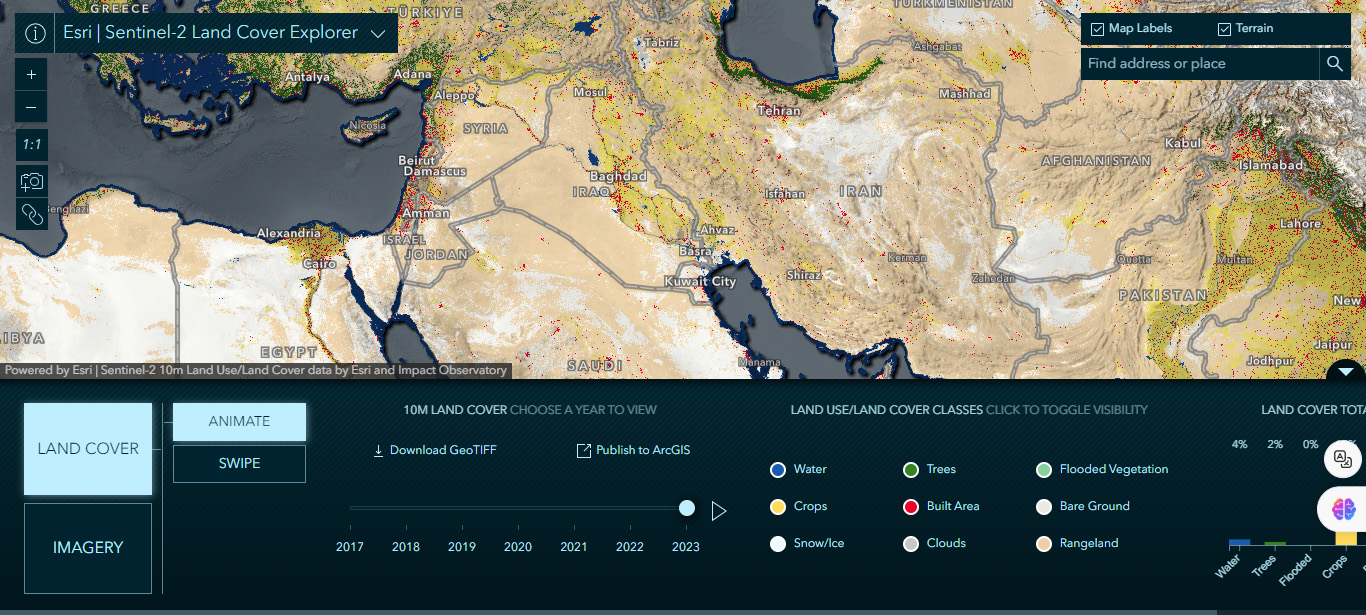Collapse the bottom panel with arrow
The image size is (1366, 615).
pyautogui.click(x=1345, y=371)
